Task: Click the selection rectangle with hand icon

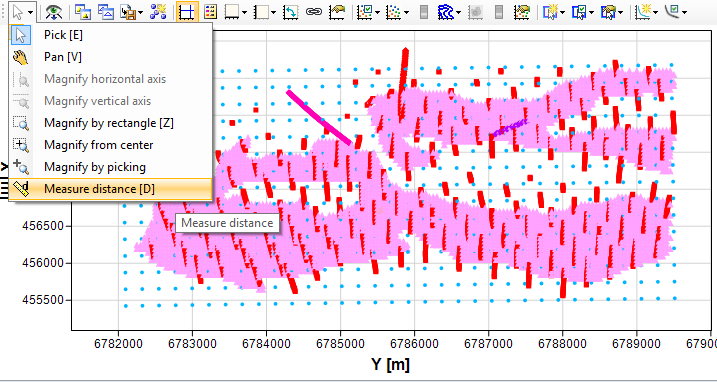Action: pos(608,11)
